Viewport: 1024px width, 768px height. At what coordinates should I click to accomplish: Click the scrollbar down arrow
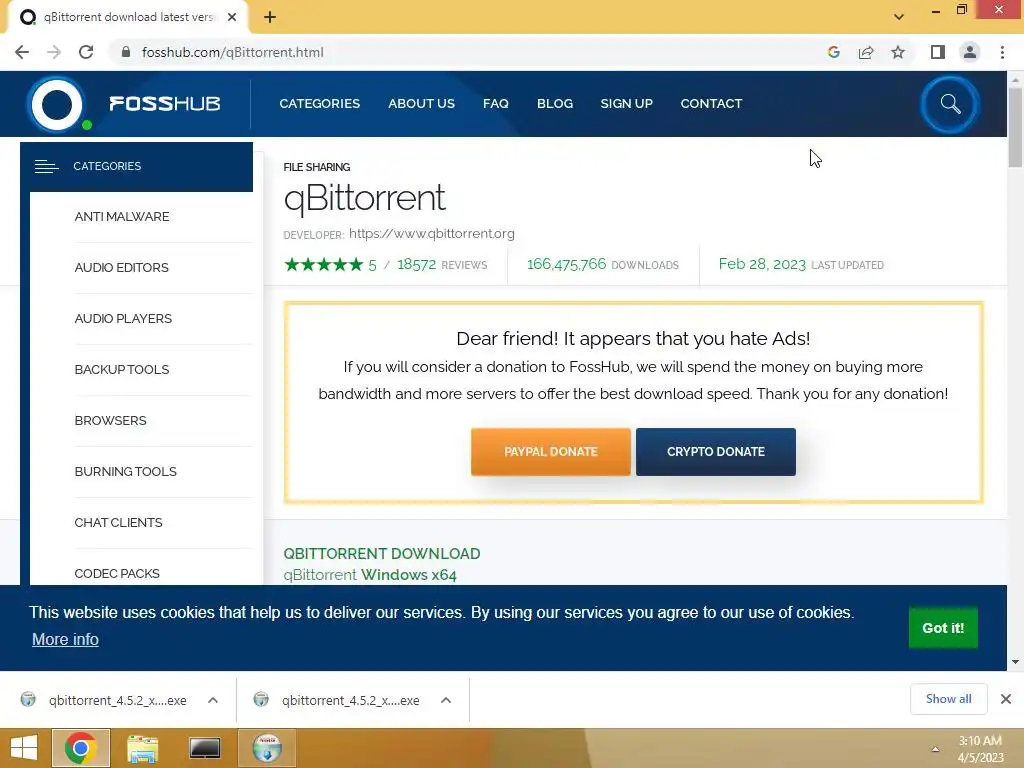tap(1015, 662)
